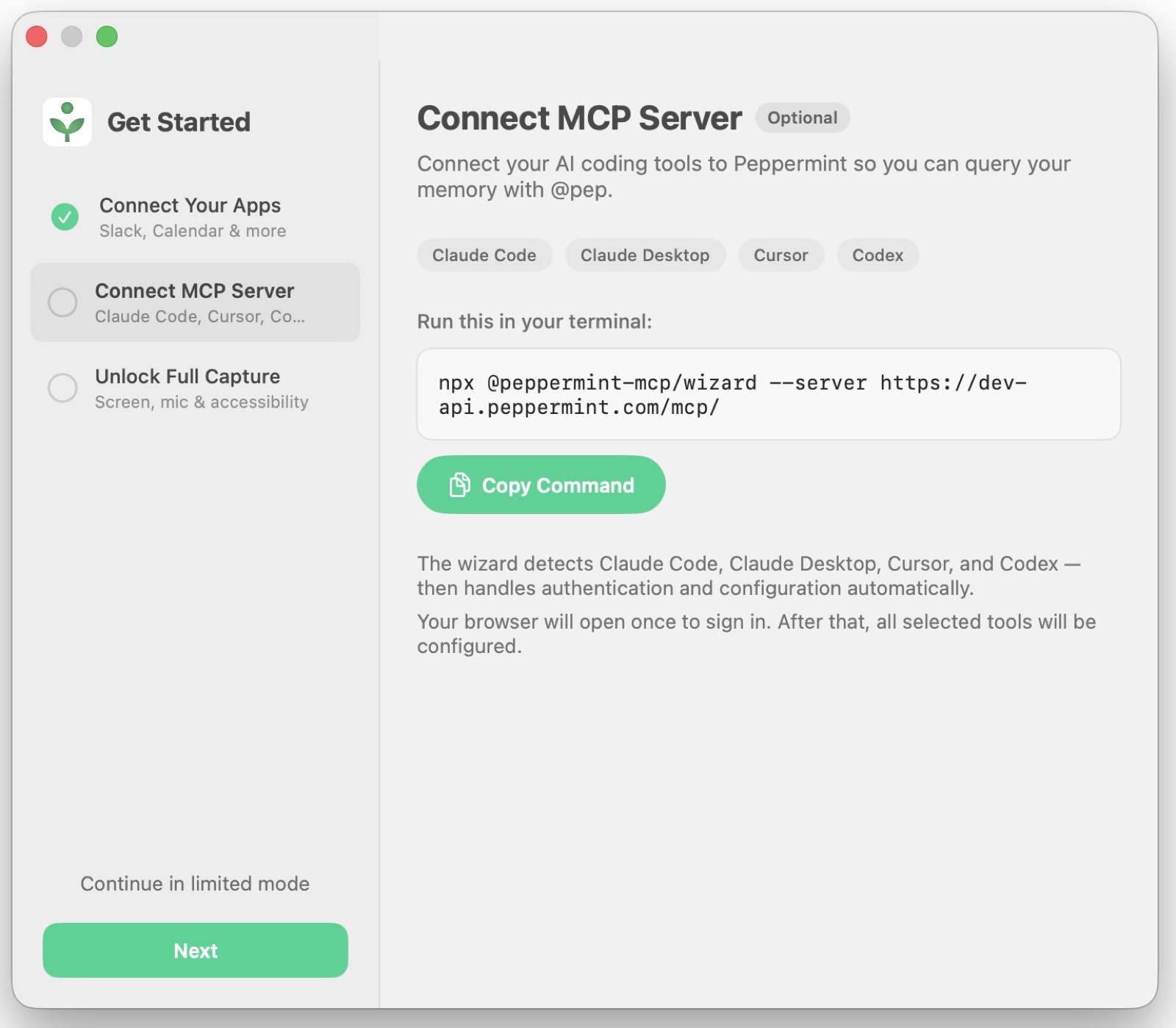Screen dimensions: 1176x1028
Task: Choose the Claude Desktop chip
Action: [x=645, y=255]
